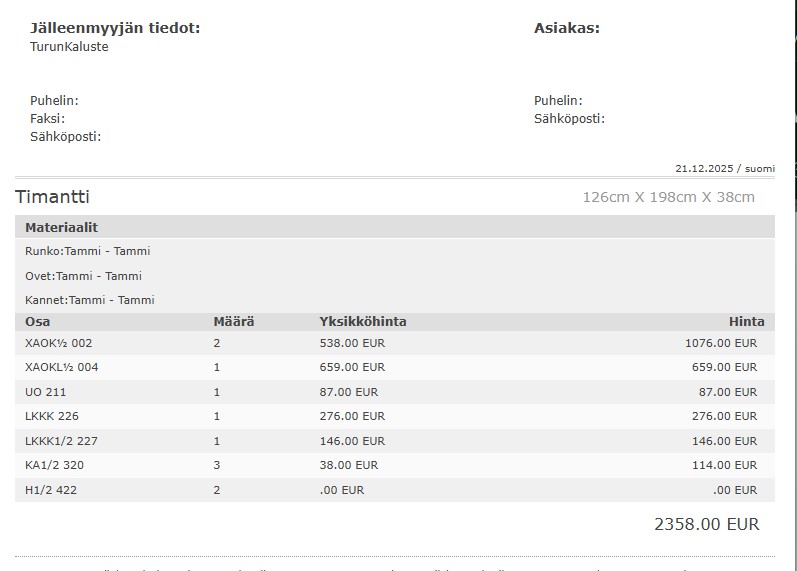Screen dimensions: 797x571
Task: Click the date 21.12.2025 / suomi
Action: point(724,168)
